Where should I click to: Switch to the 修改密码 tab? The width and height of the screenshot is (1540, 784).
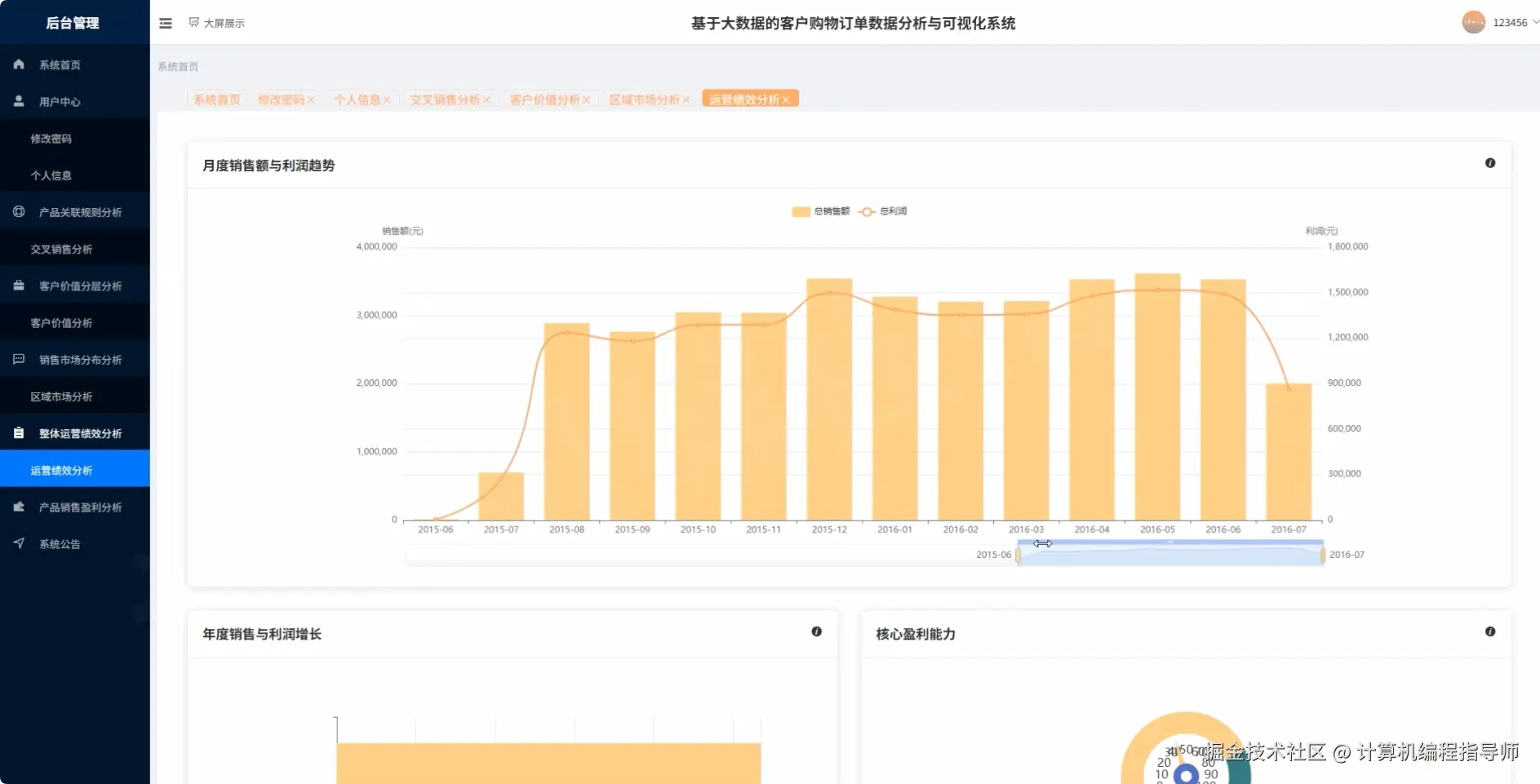(x=281, y=100)
